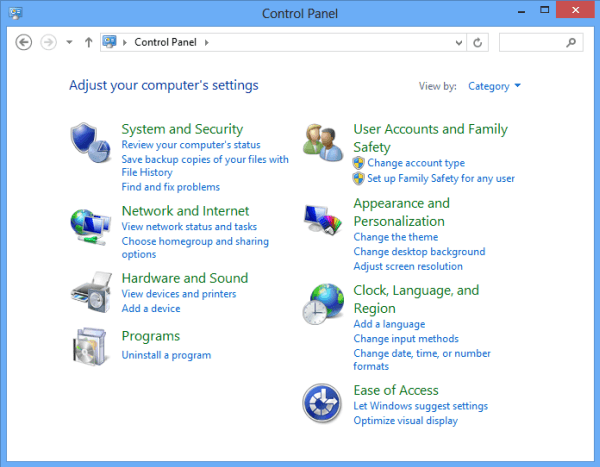
Task: Click the search magnifier icon
Action: 571,42
